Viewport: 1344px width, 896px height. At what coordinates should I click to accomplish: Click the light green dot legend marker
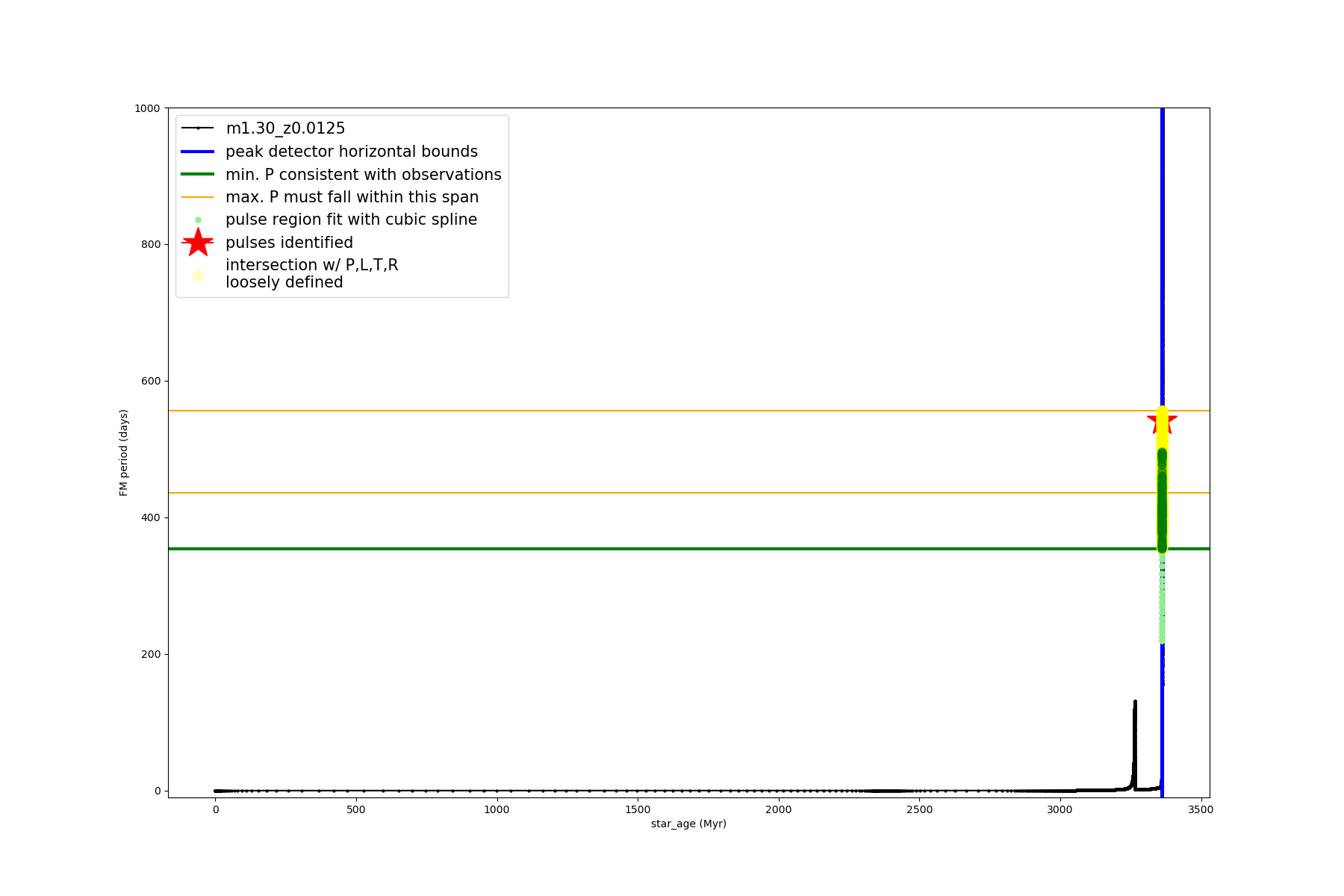coord(198,220)
